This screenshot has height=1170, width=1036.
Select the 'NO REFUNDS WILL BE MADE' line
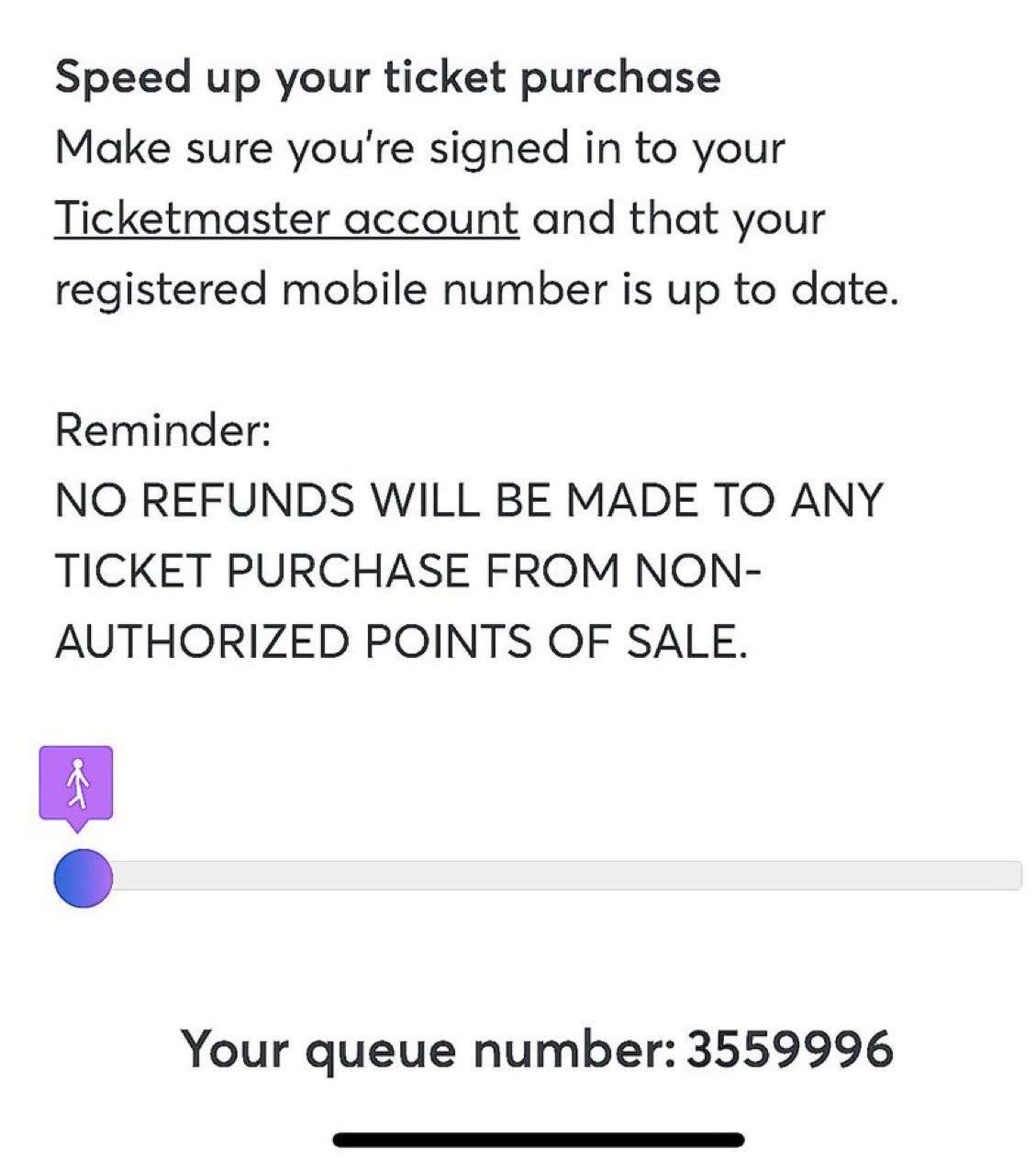468,500
